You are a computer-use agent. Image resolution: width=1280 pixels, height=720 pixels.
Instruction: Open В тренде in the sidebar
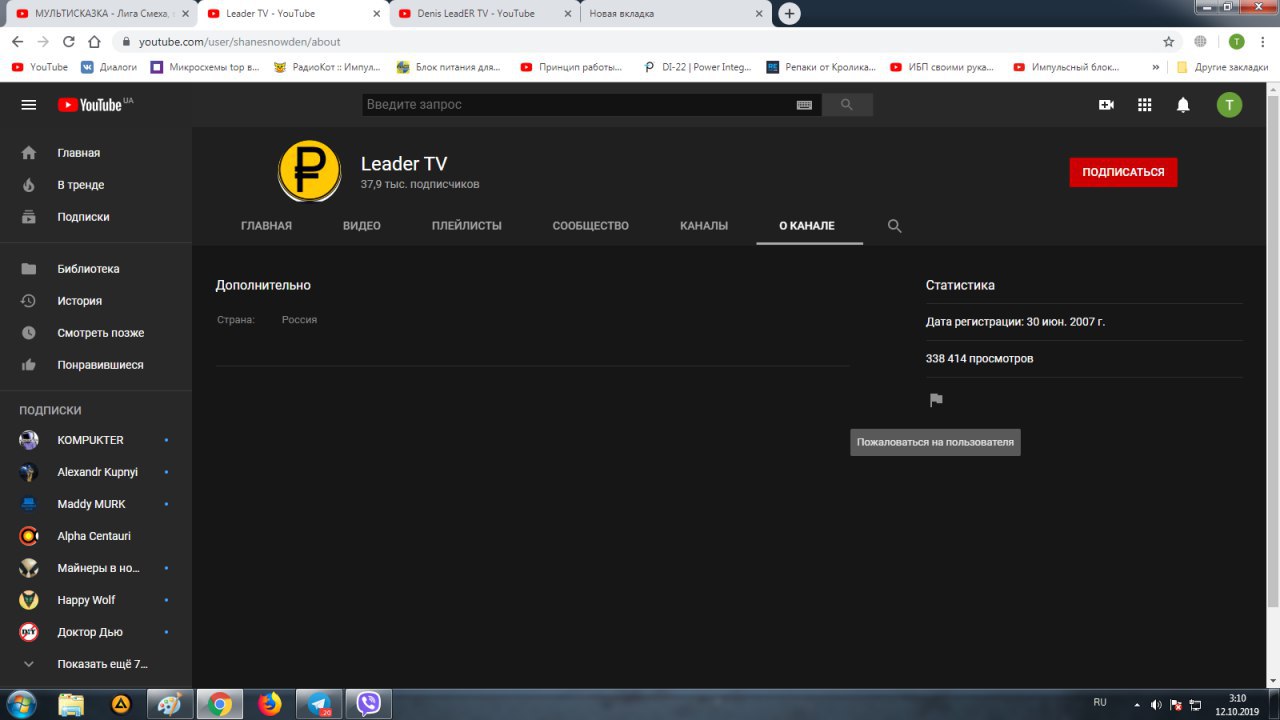96,185
